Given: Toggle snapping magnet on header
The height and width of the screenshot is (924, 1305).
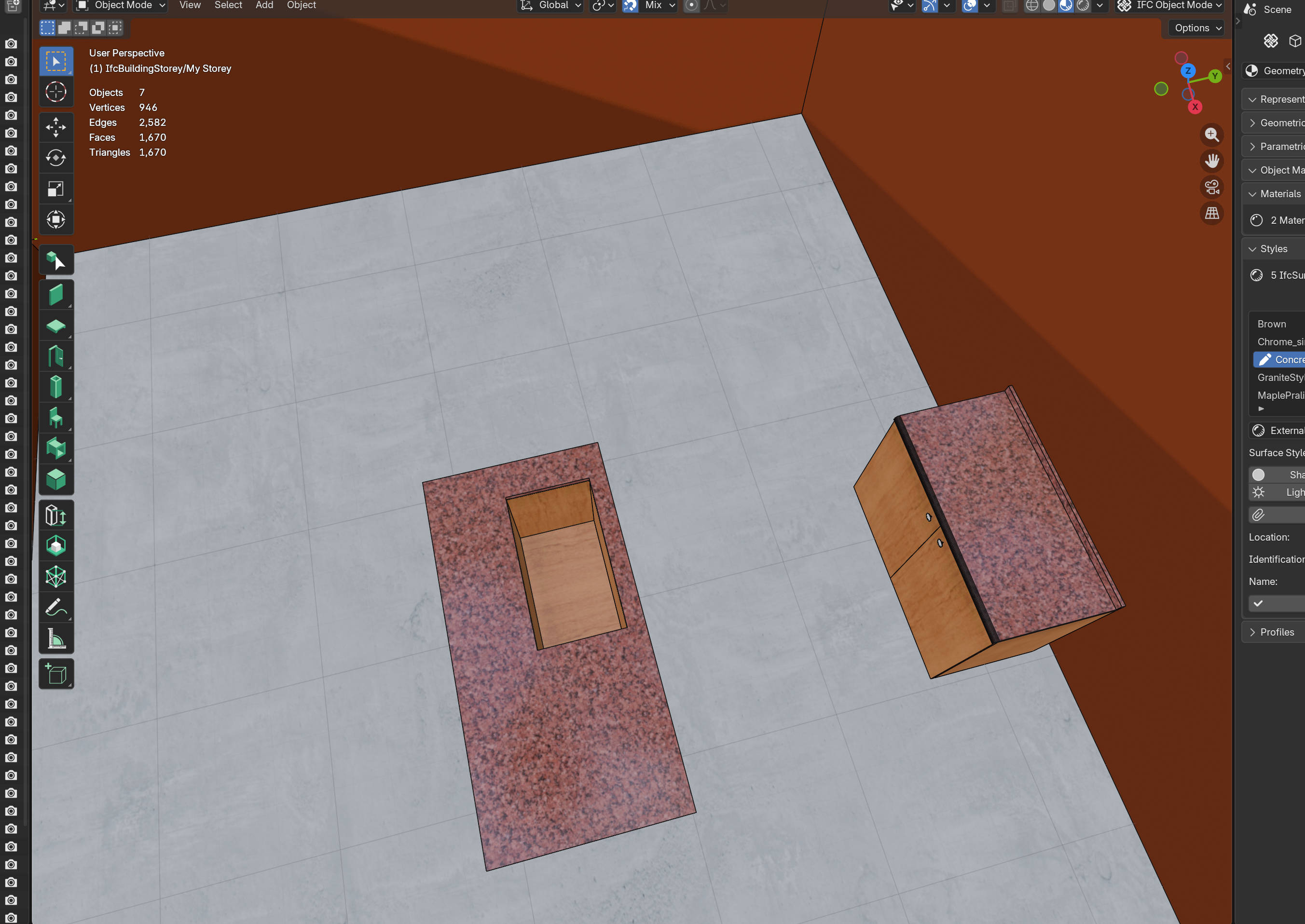Looking at the screenshot, I should tap(630, 6).
